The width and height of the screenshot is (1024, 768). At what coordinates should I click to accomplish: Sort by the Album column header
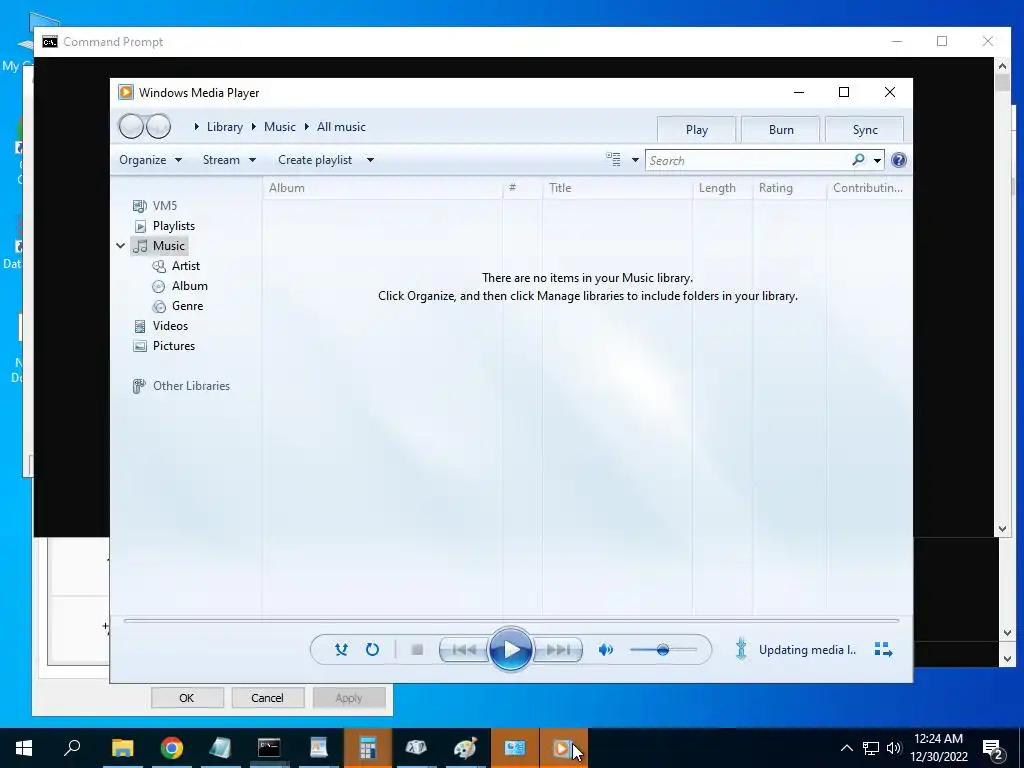(383, 188)
